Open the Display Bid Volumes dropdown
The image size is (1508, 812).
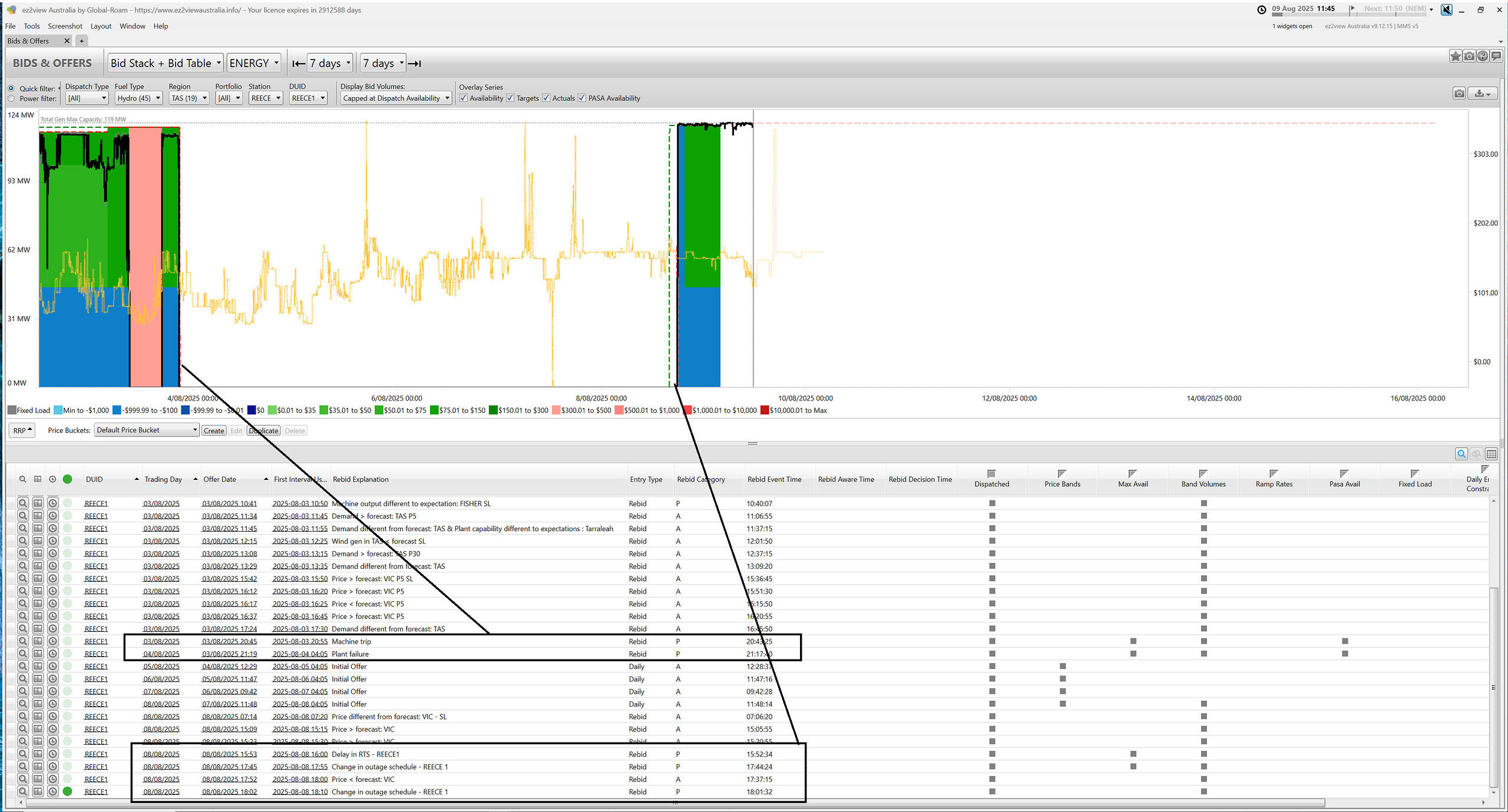tap(396, 98)
